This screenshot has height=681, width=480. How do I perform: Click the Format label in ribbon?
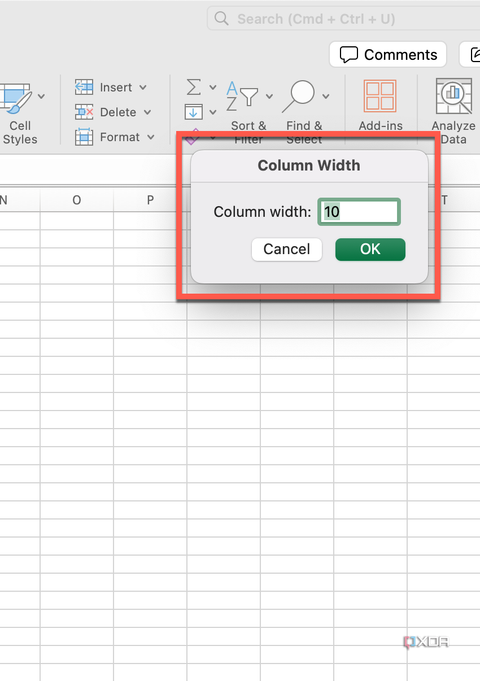point(120,137)
